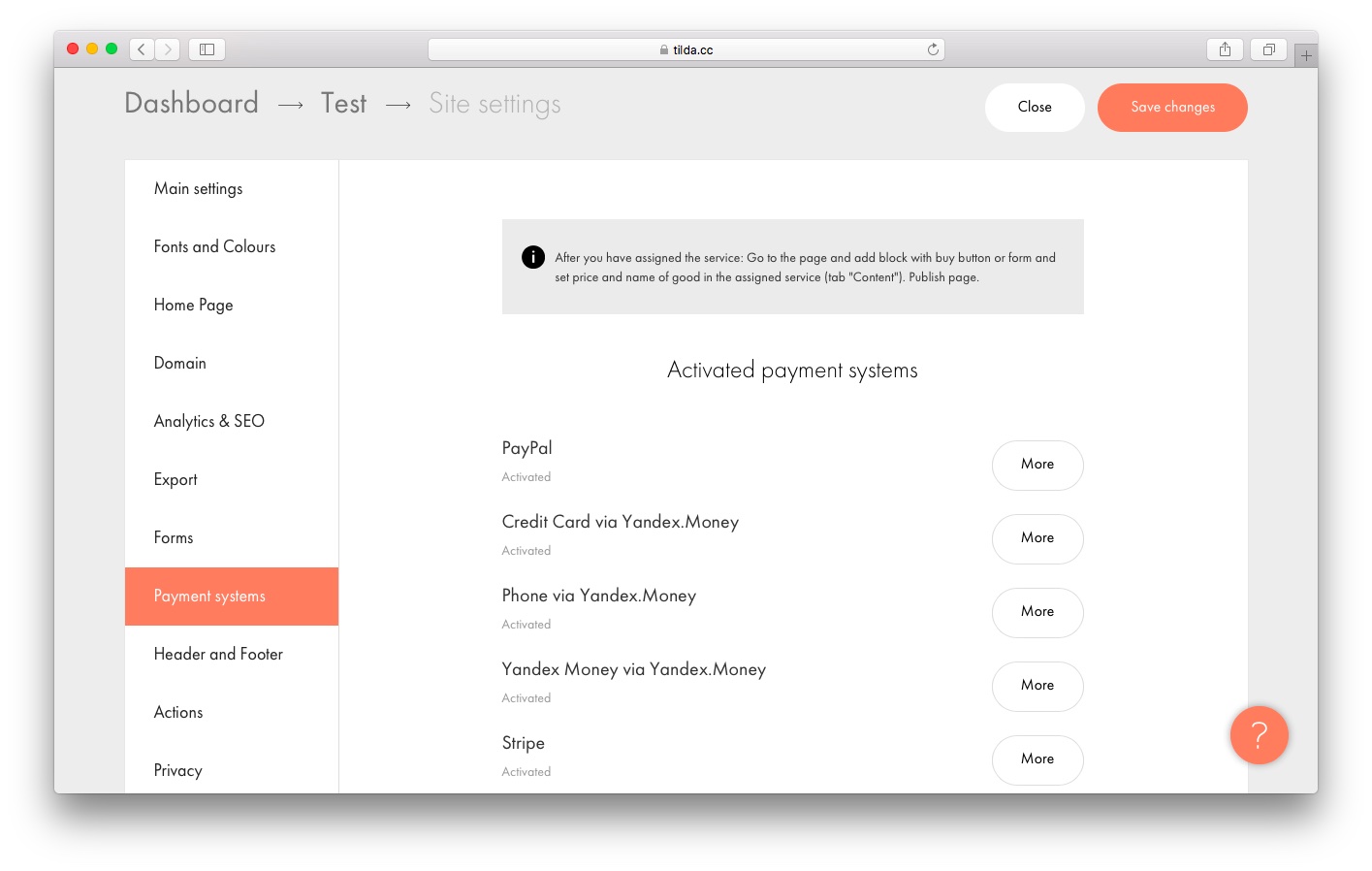Open More for Credit Card via Yandex.Money
The image size is (1372, 871).
[1037, 539]
